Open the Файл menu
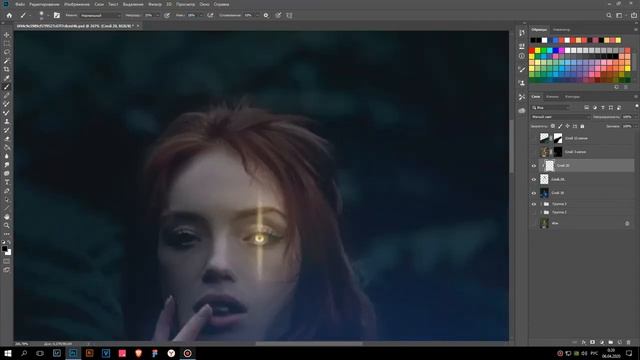 tap(20, 4)
